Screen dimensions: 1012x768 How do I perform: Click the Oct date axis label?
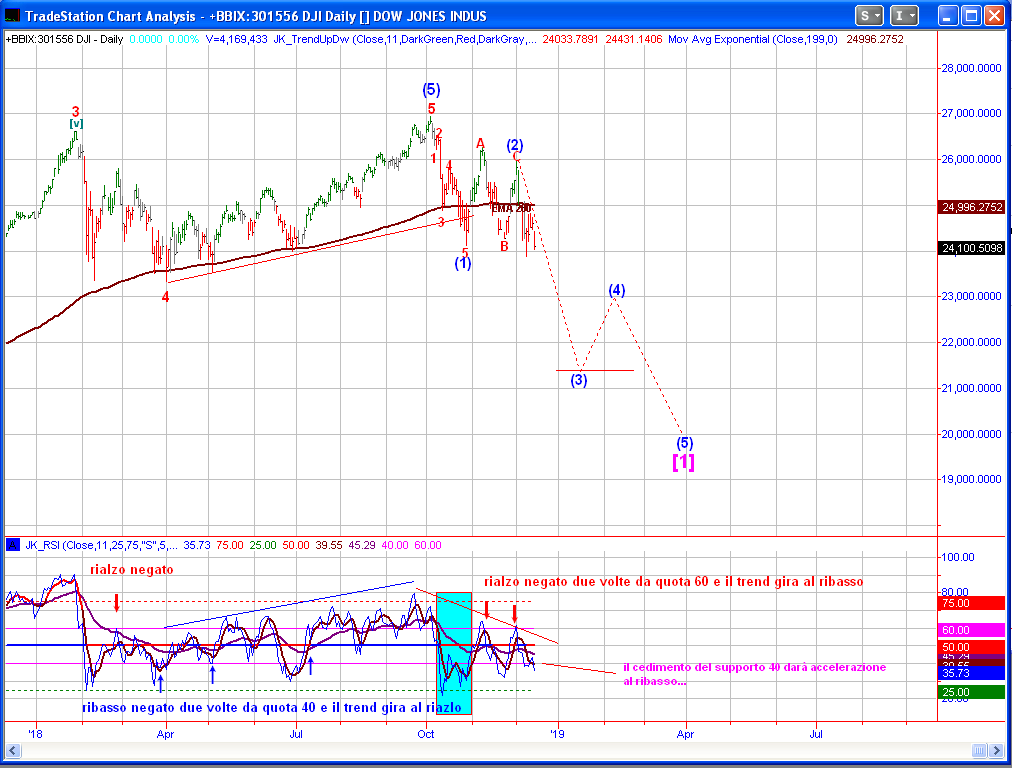[426, 734]
